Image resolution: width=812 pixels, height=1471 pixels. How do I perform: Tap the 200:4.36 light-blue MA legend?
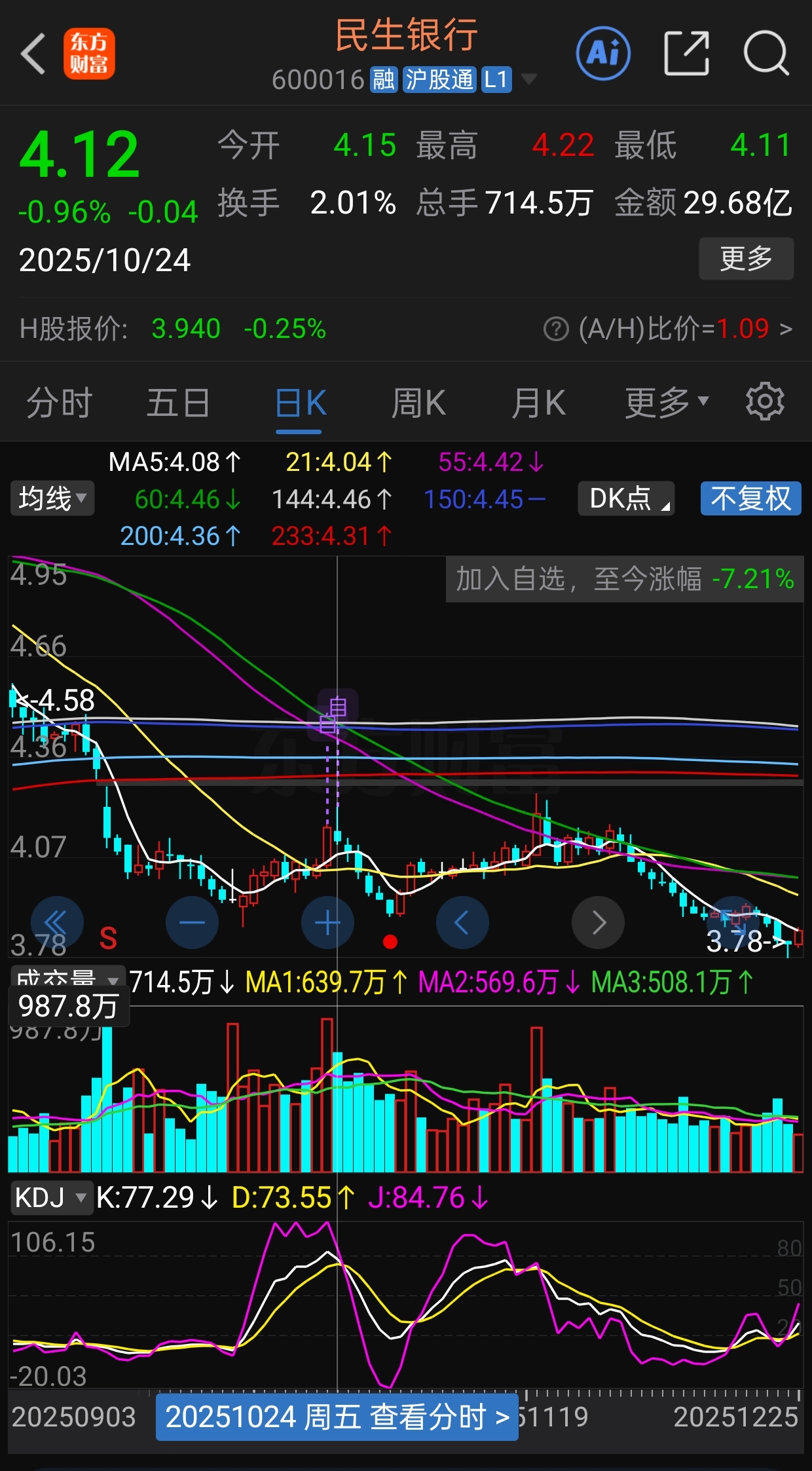pyautogui.click(x=181, y=536)
